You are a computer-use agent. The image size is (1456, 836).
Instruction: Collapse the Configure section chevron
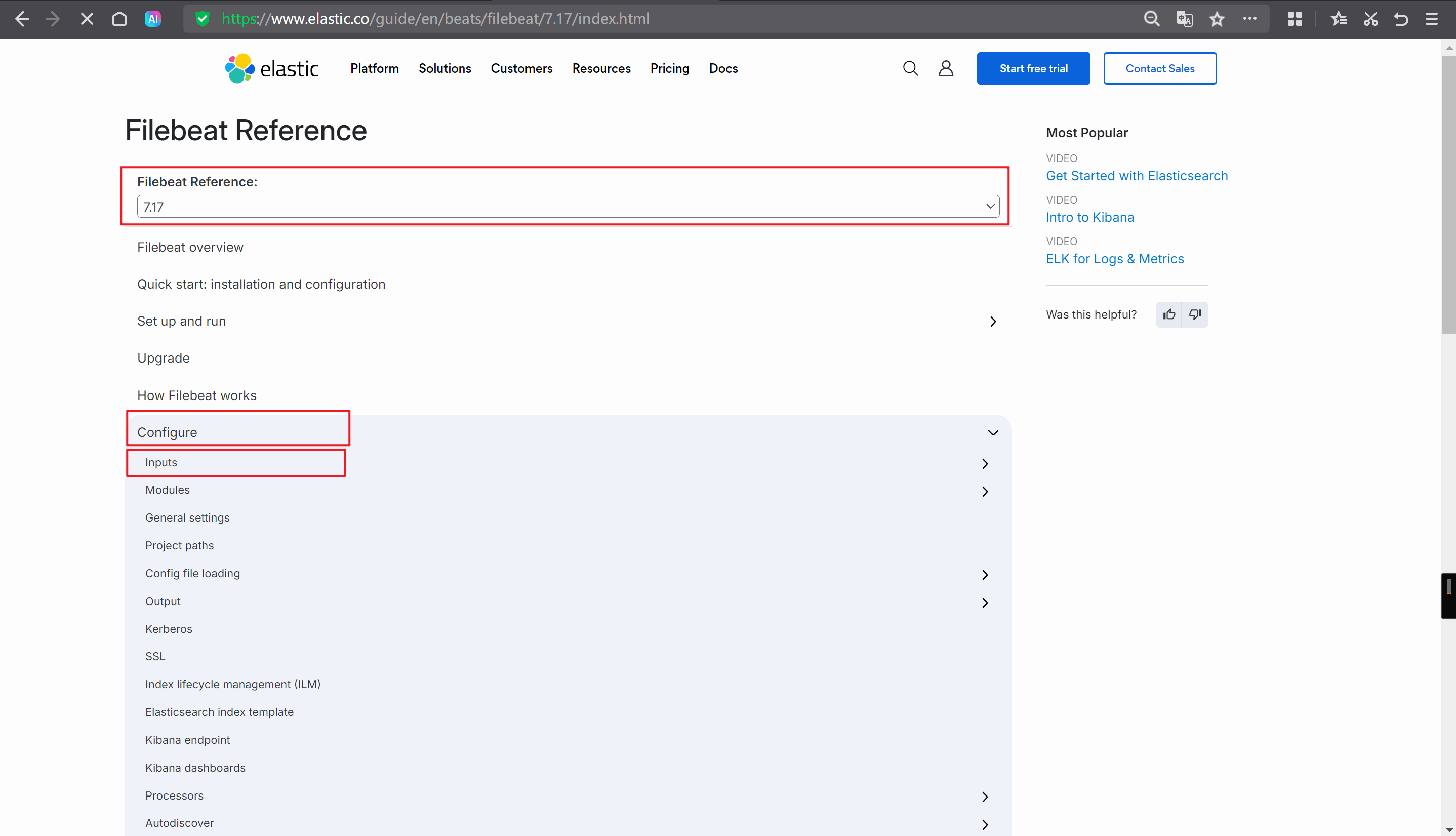pyautogui.click(x=992, y=432)
